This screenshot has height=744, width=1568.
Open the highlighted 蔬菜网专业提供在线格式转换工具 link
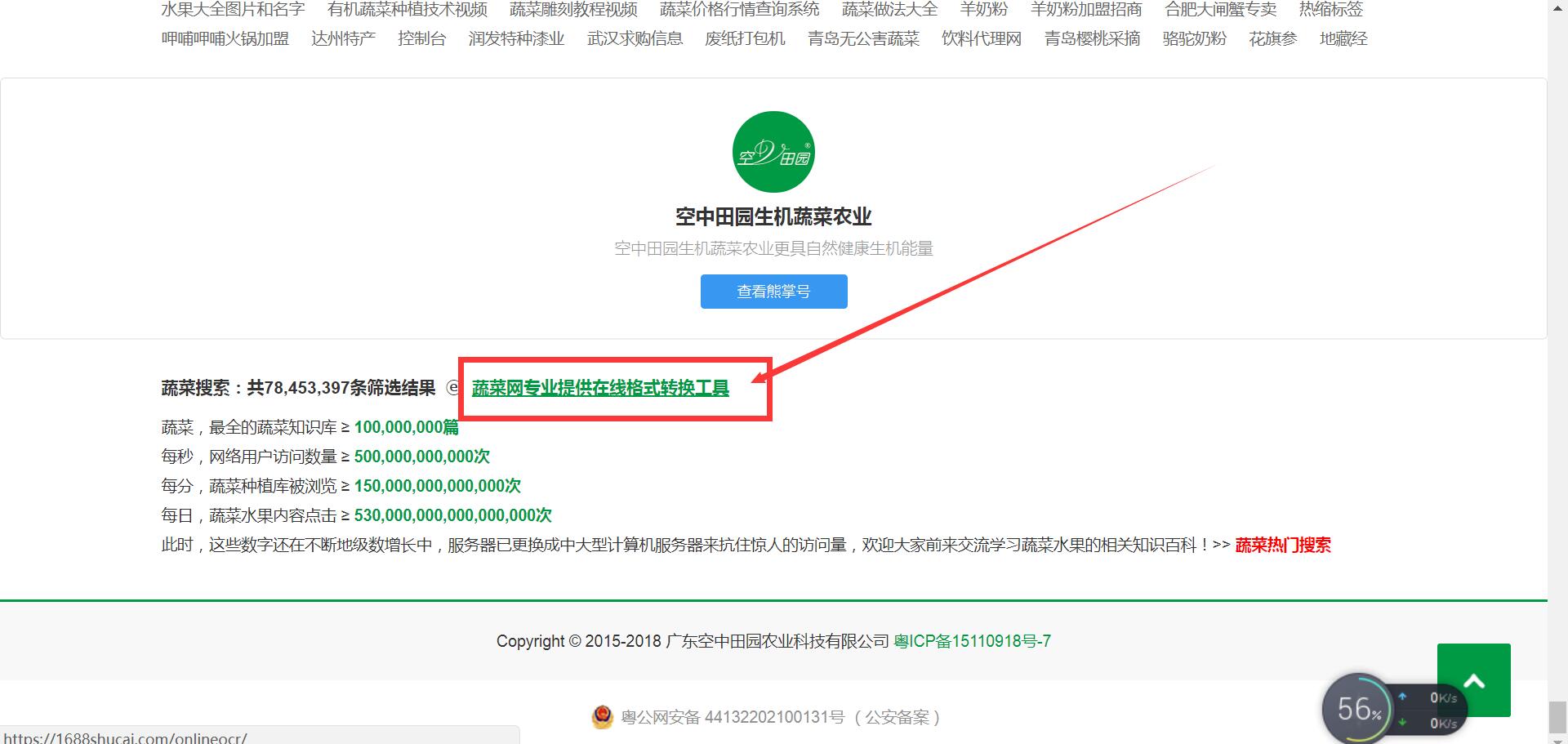600,389
